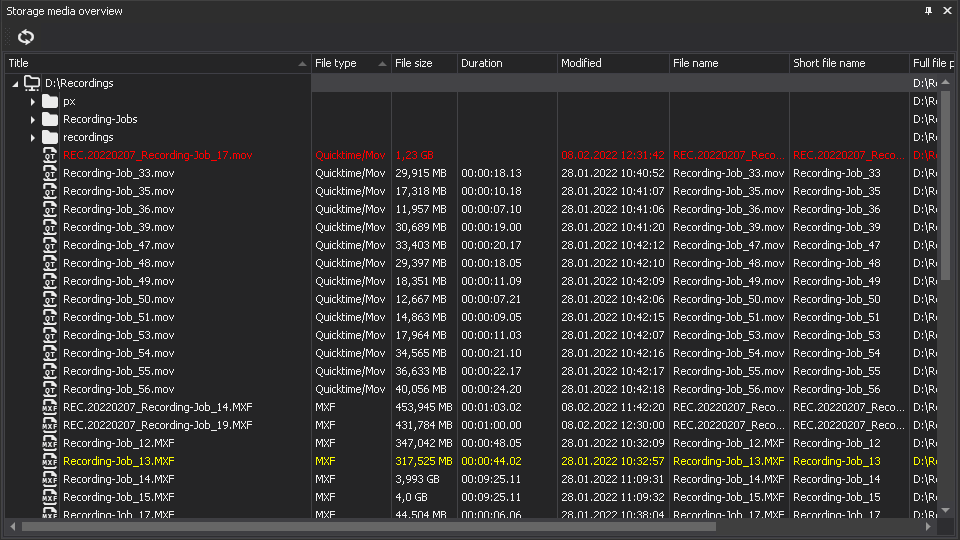Select the Recording-Job_33.mov title
Viewport: 960px width, 540px height.
tap(119, 173)
